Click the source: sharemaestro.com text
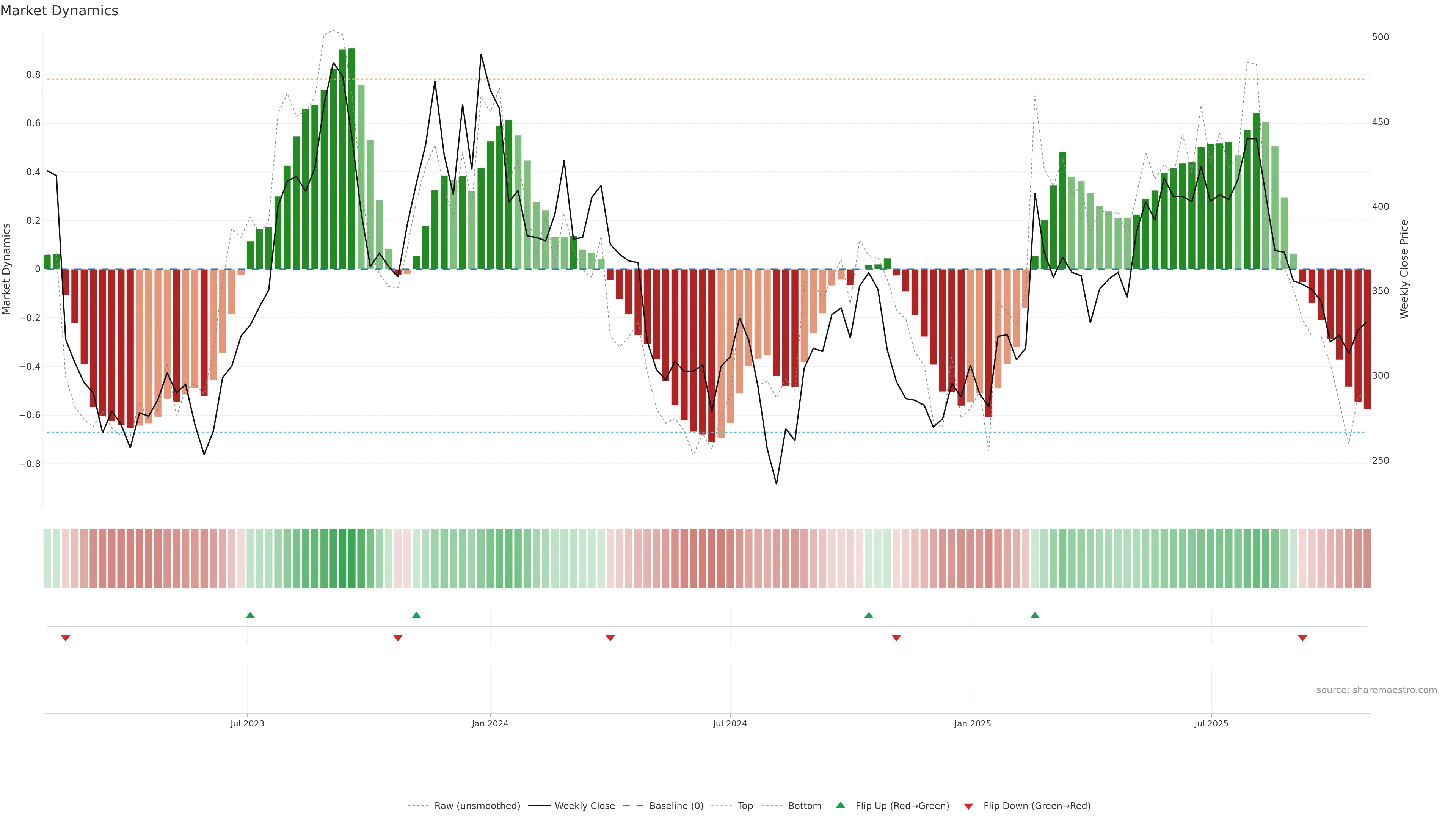Viewport: 1456px width, 819px height. coord(1376,690)
